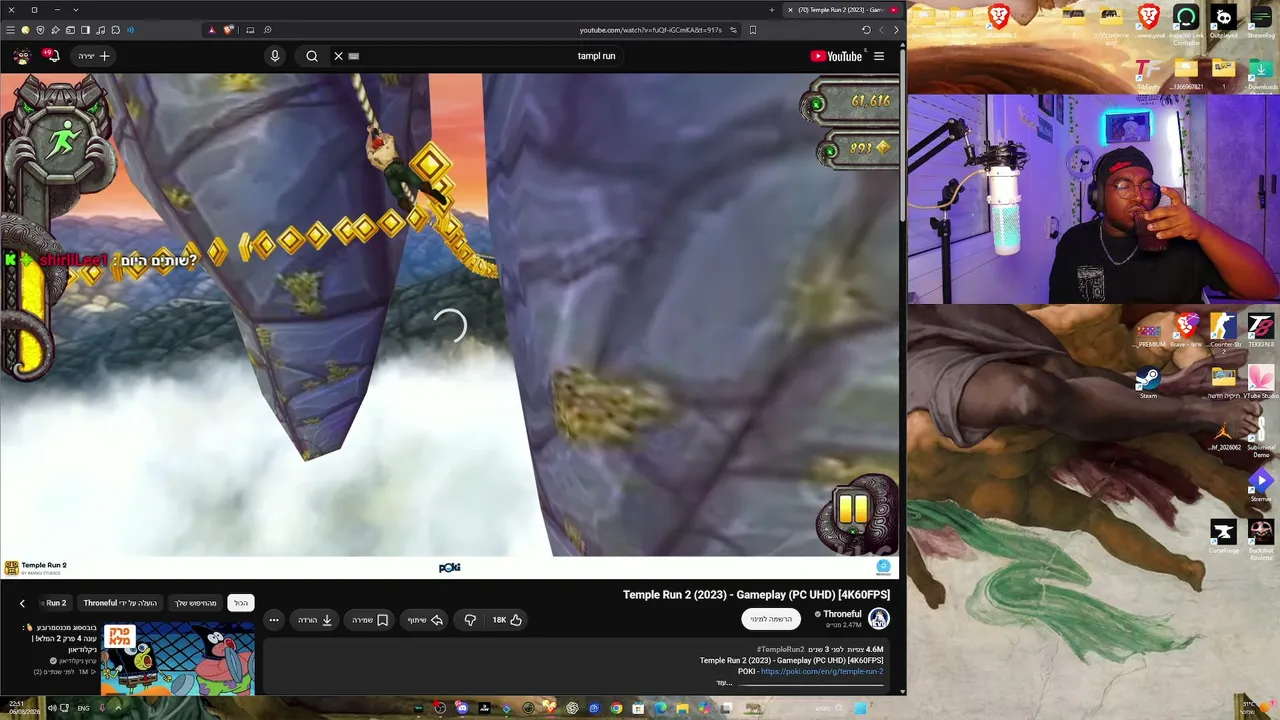The image size is (1280, 720).
Task: Open the TEKKEN 8 desktop shortcut
Action: coord(1261,330)
